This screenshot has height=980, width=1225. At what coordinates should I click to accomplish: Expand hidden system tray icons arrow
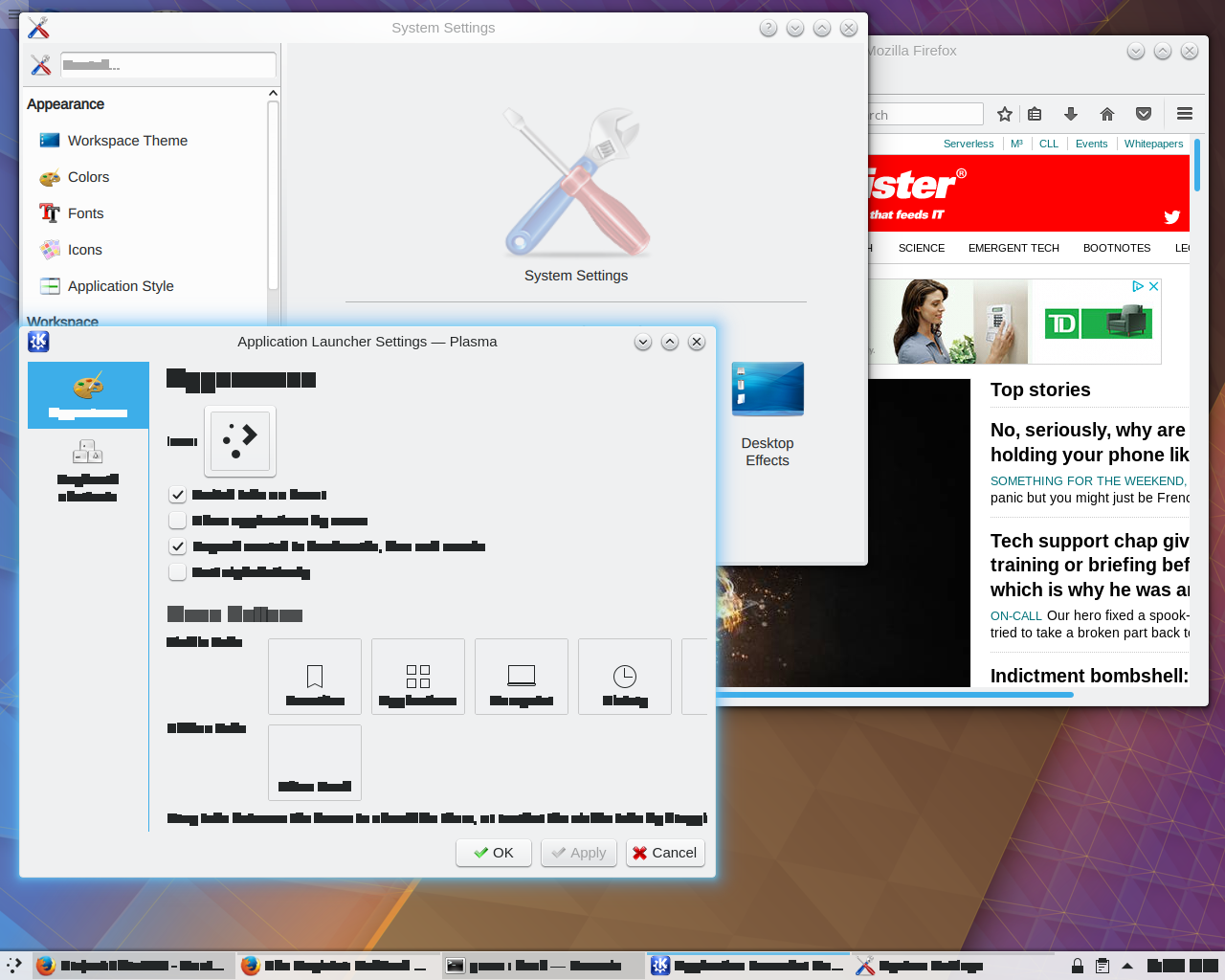[x=1127, y=966]
